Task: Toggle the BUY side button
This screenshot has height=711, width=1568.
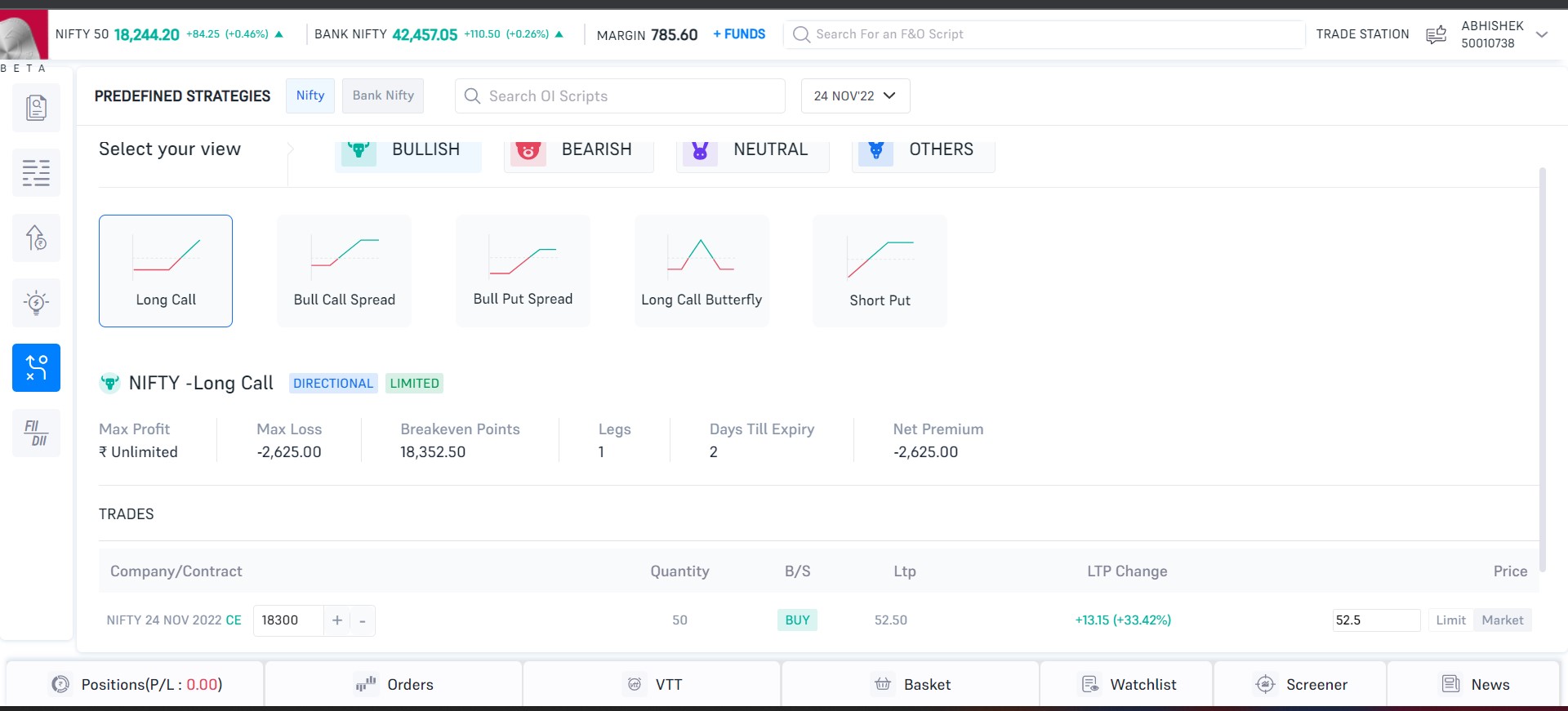Action: [x=797, y=620]
